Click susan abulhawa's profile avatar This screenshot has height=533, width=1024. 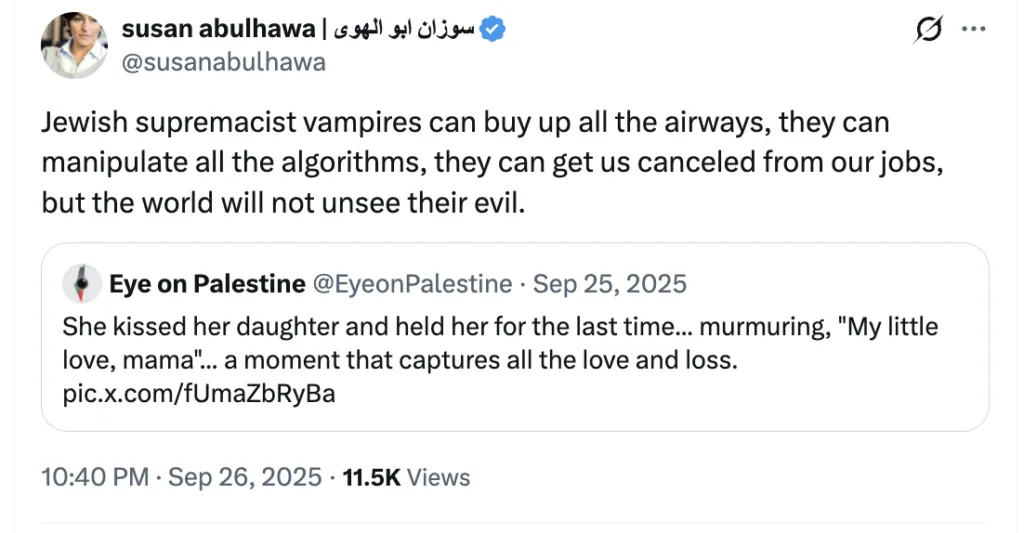tap(74, 45)
